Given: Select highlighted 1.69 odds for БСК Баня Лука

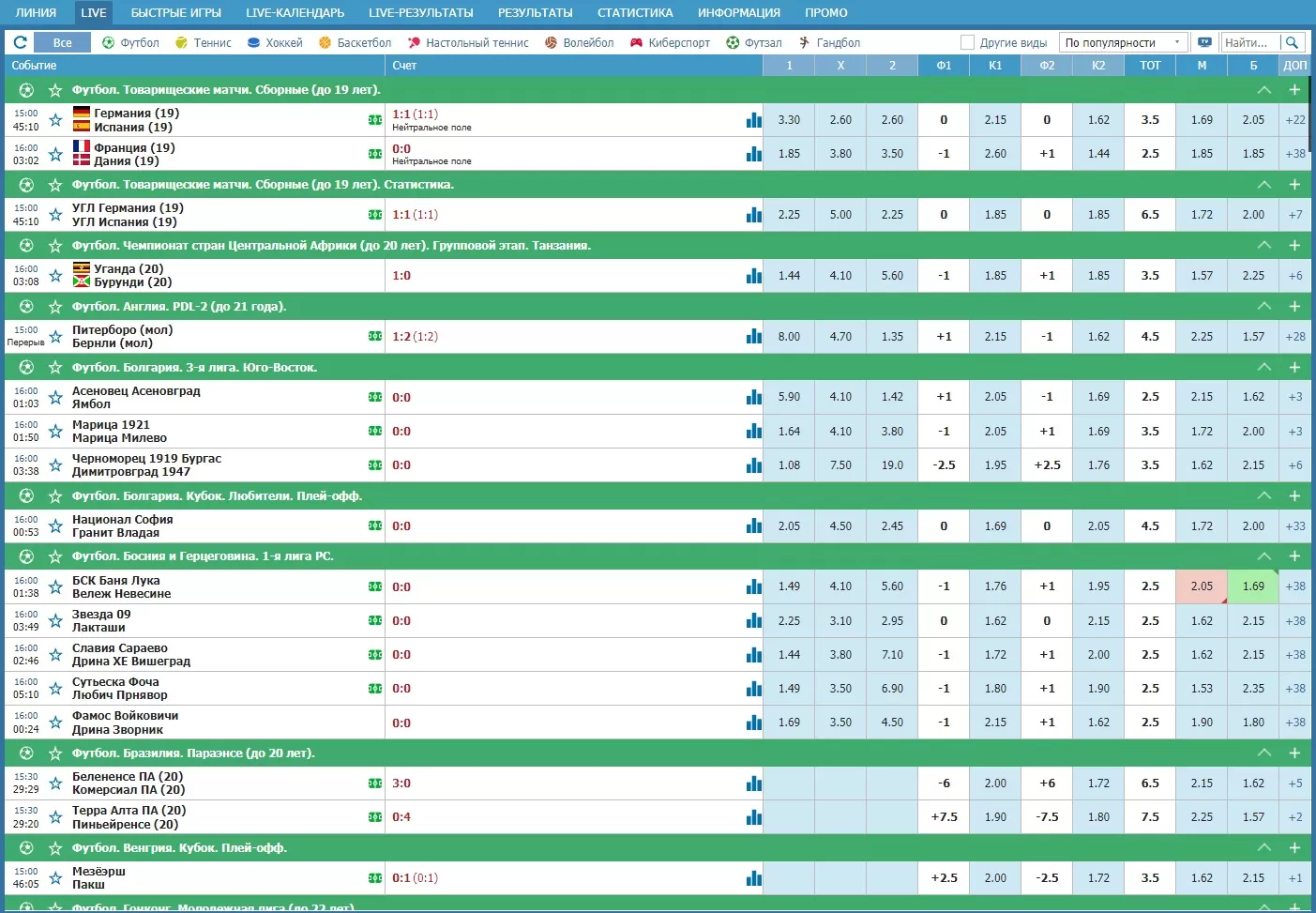Looking at the screenshot, I should click(1253, 586).
